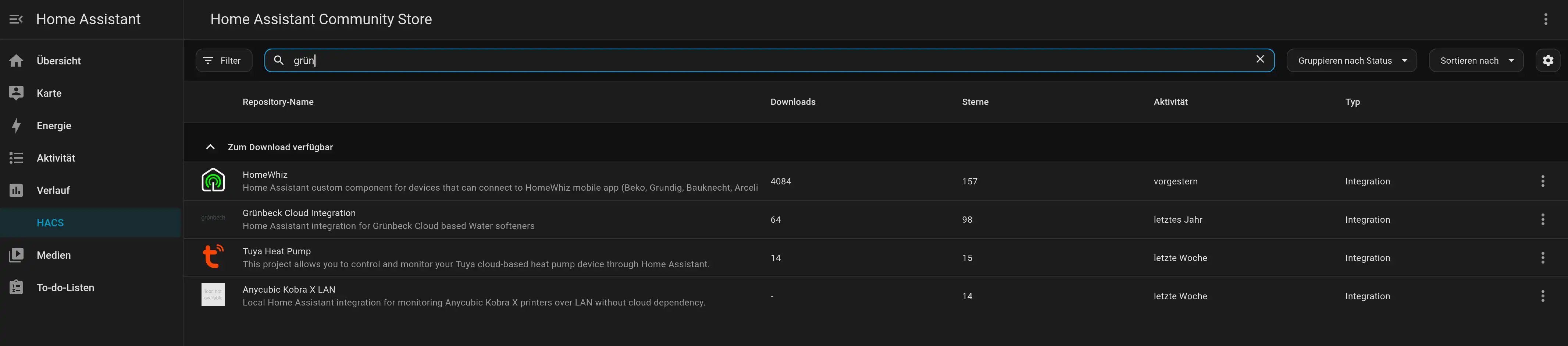1568x346 pixels.
Task: Select HACS sidebar entry
Action: click(90, 222)
